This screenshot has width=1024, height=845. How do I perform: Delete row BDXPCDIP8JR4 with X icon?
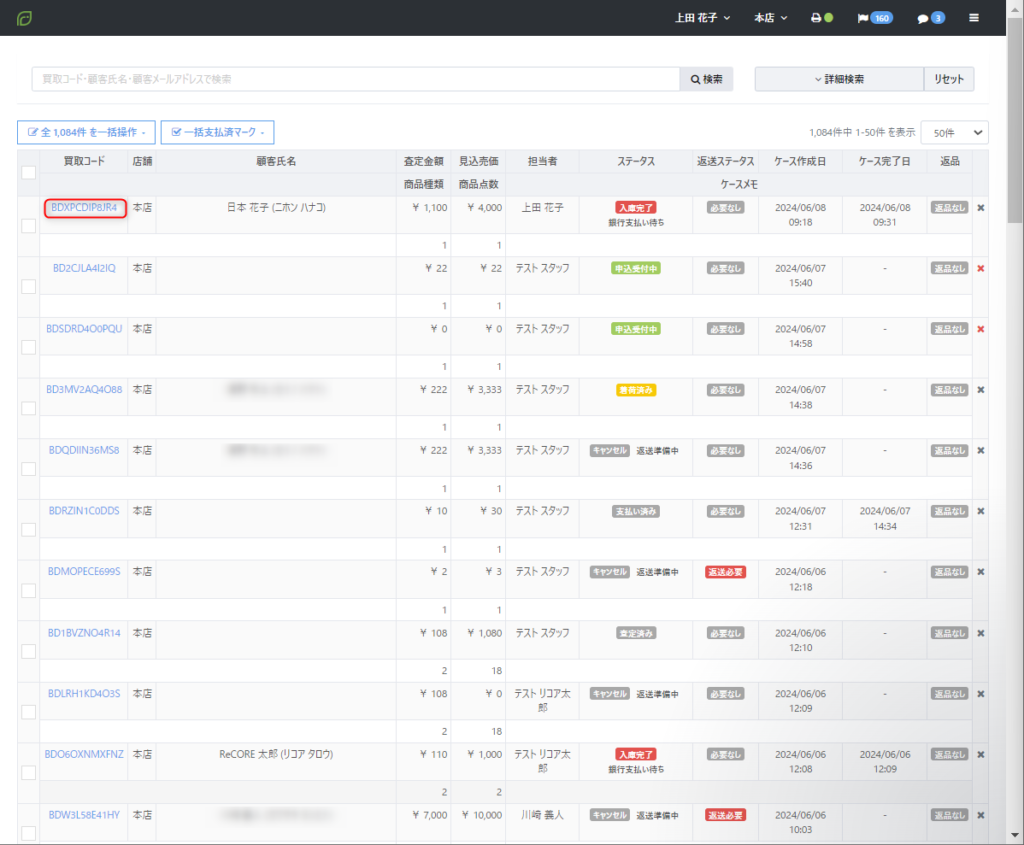pos(980,208)
